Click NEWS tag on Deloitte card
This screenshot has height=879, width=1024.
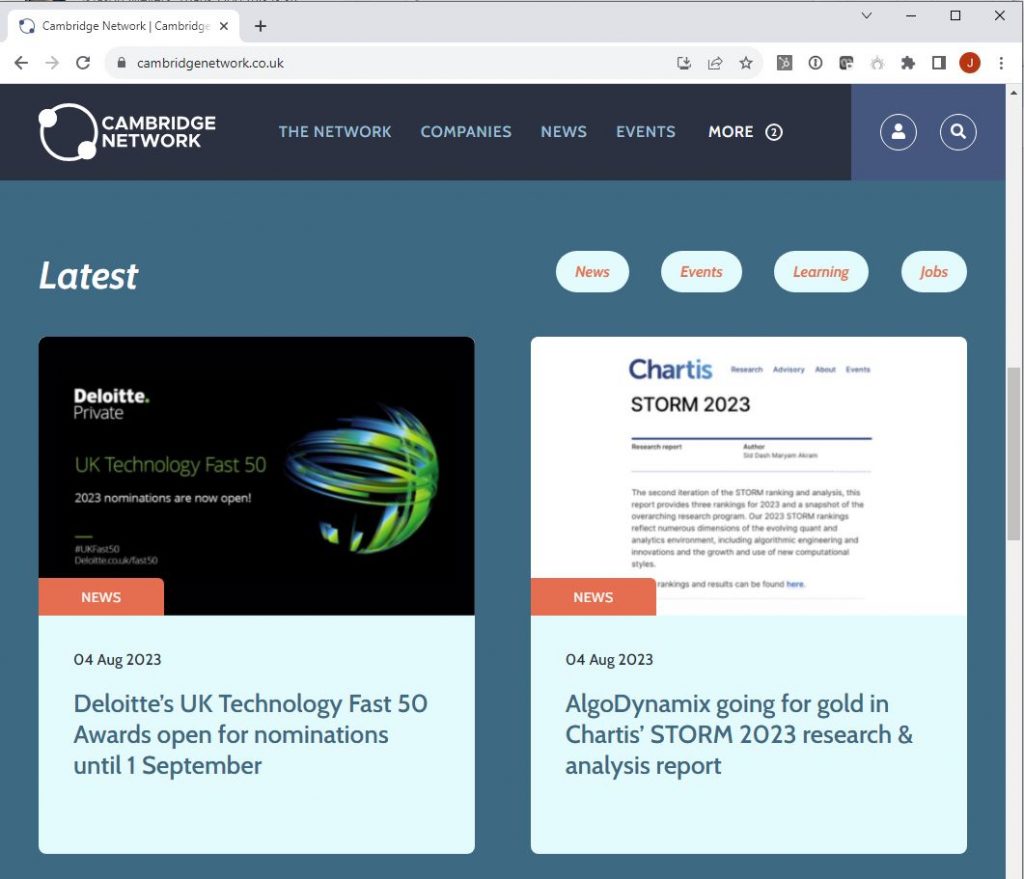coord(101,597)
